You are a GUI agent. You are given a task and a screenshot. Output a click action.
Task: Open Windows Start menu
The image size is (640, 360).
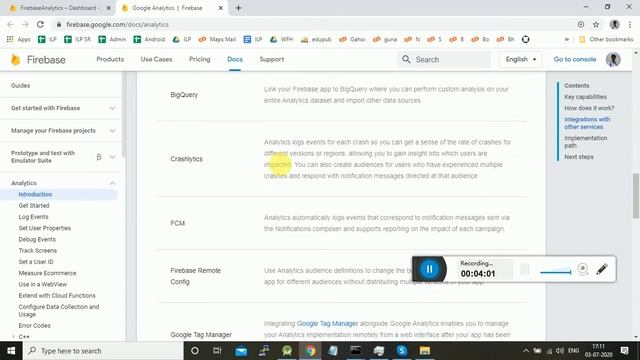(11, 351)
